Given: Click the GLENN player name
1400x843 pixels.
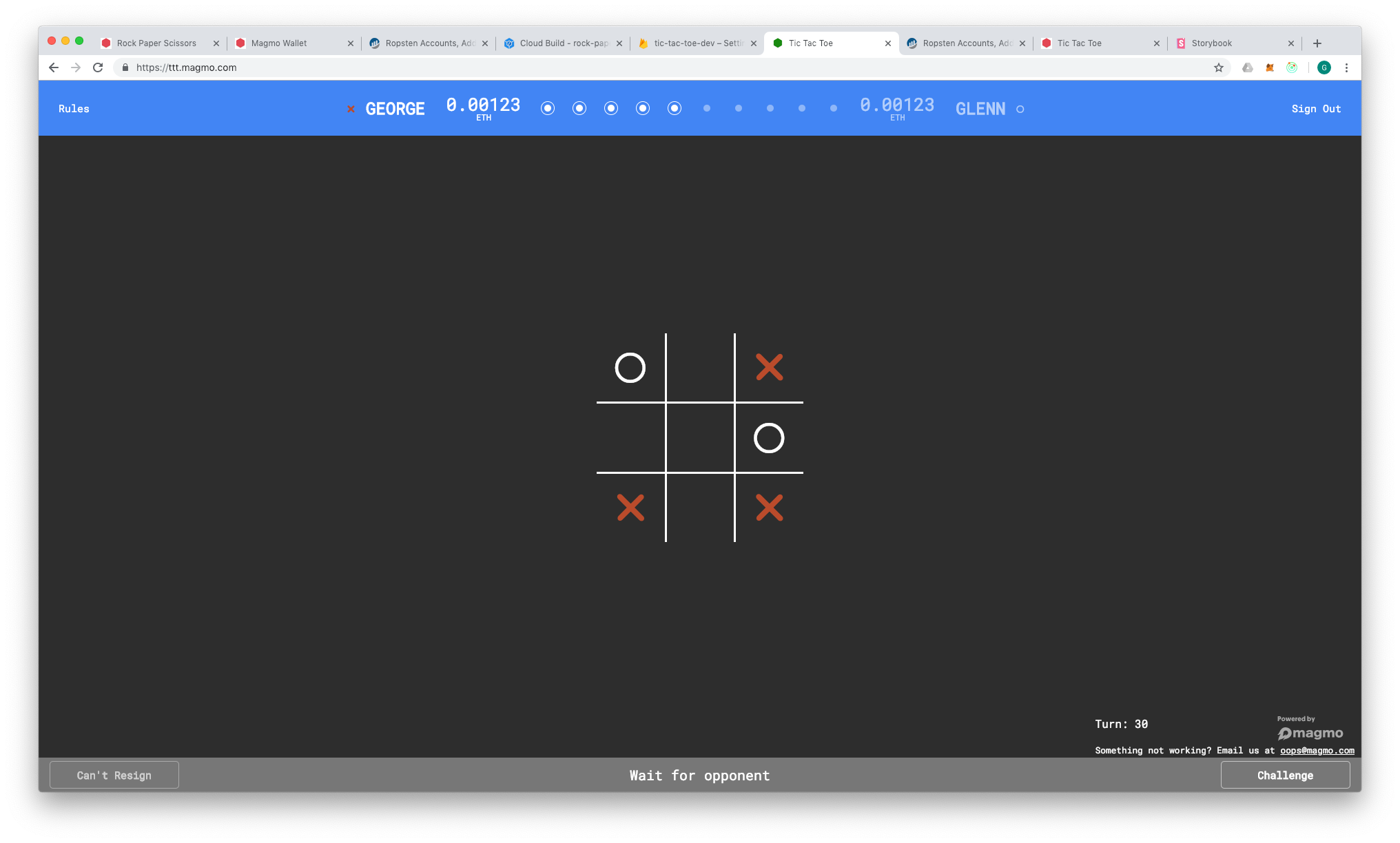Looking at the screenshot, I should tap(980, 109).
